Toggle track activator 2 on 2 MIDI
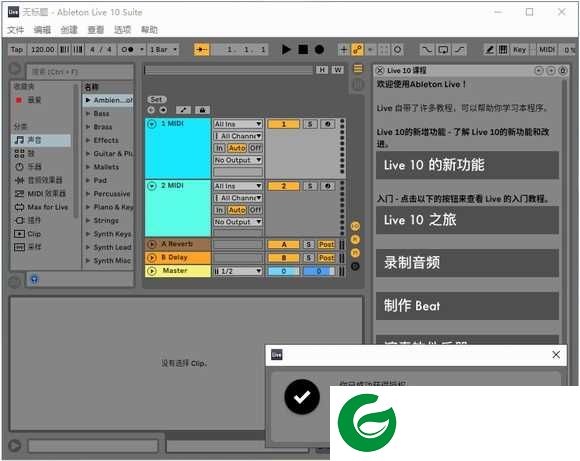 [x=283, y=186]
